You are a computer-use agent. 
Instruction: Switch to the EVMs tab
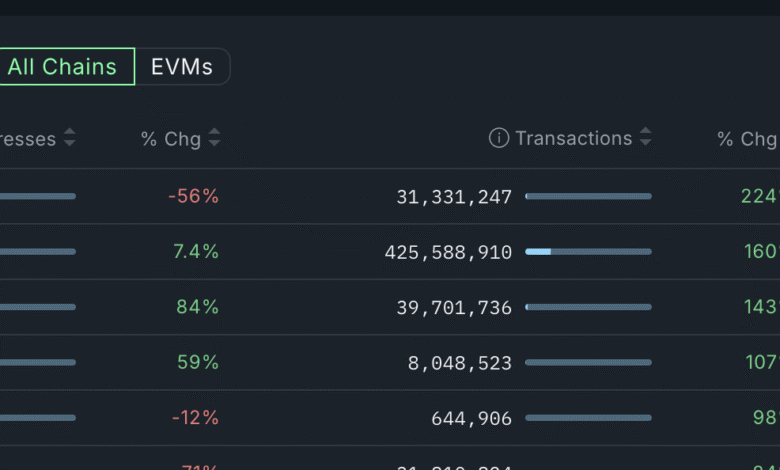tap(182, 67)
